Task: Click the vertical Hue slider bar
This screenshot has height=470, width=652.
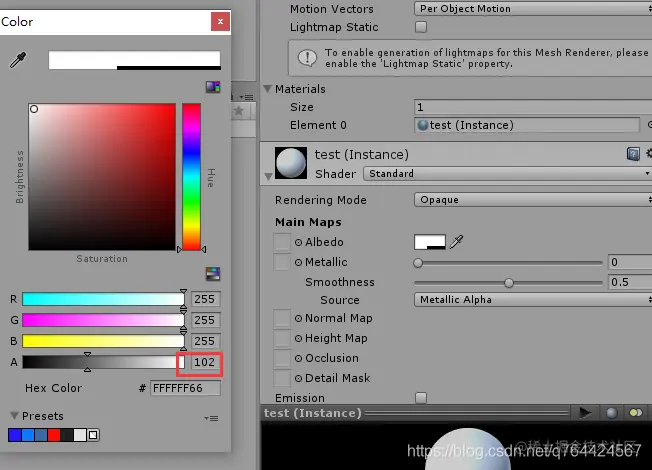Action: click(x=191, y=177)
